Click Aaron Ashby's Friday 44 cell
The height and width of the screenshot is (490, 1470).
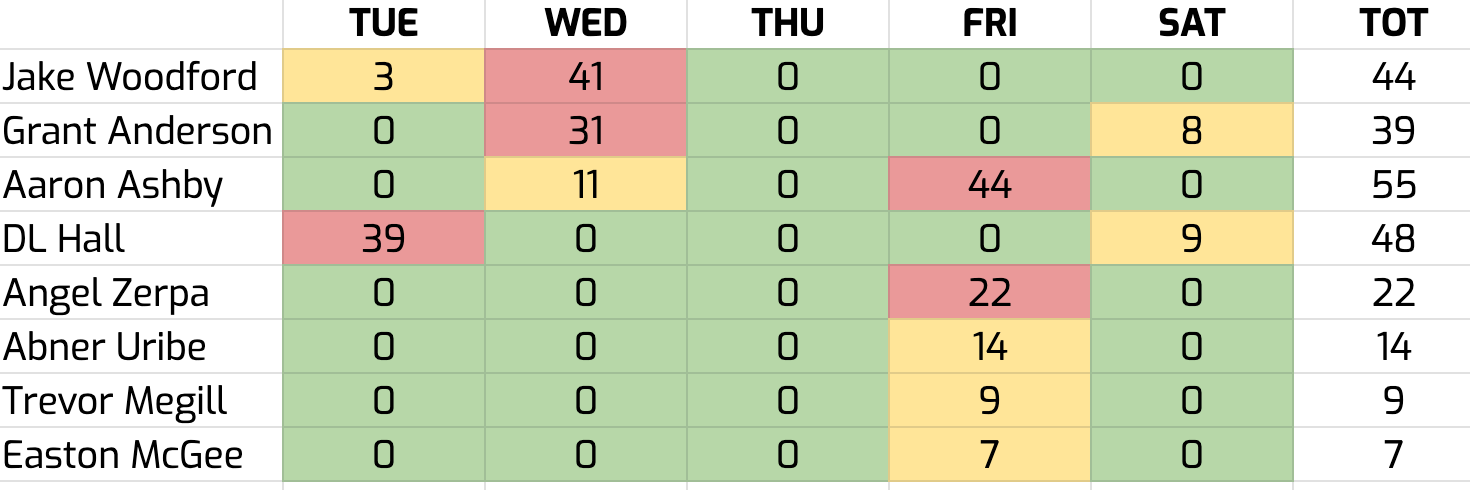[989, 184]
